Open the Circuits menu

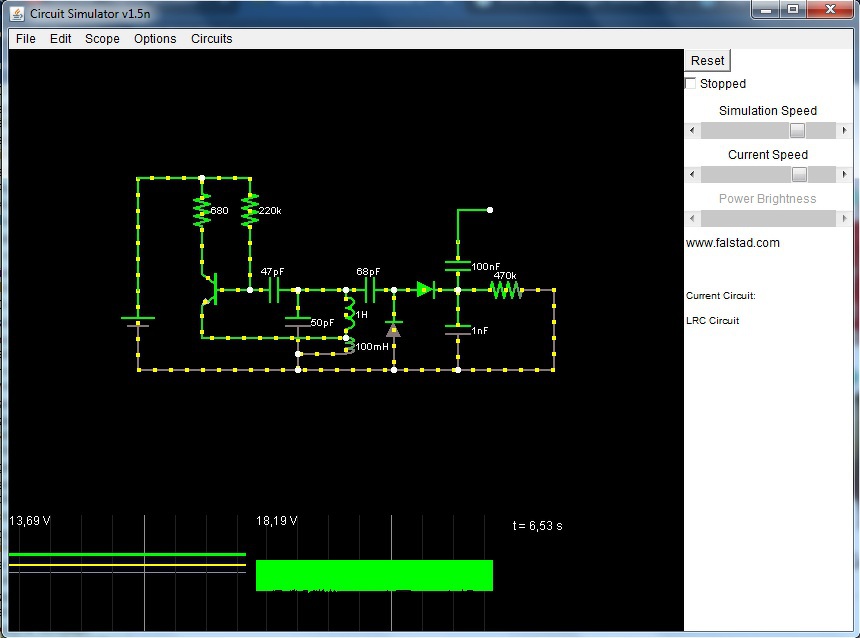pos(212,39)
